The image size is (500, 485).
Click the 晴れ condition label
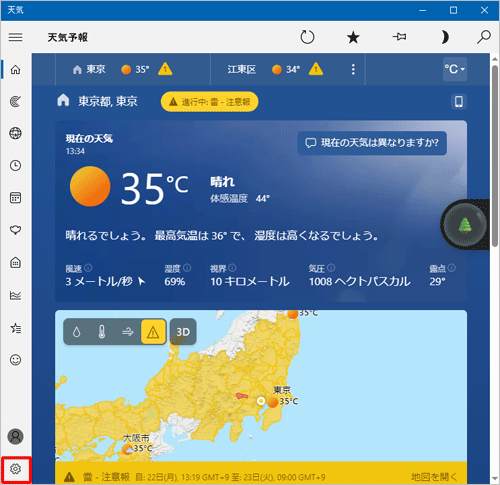coord(222,182)
